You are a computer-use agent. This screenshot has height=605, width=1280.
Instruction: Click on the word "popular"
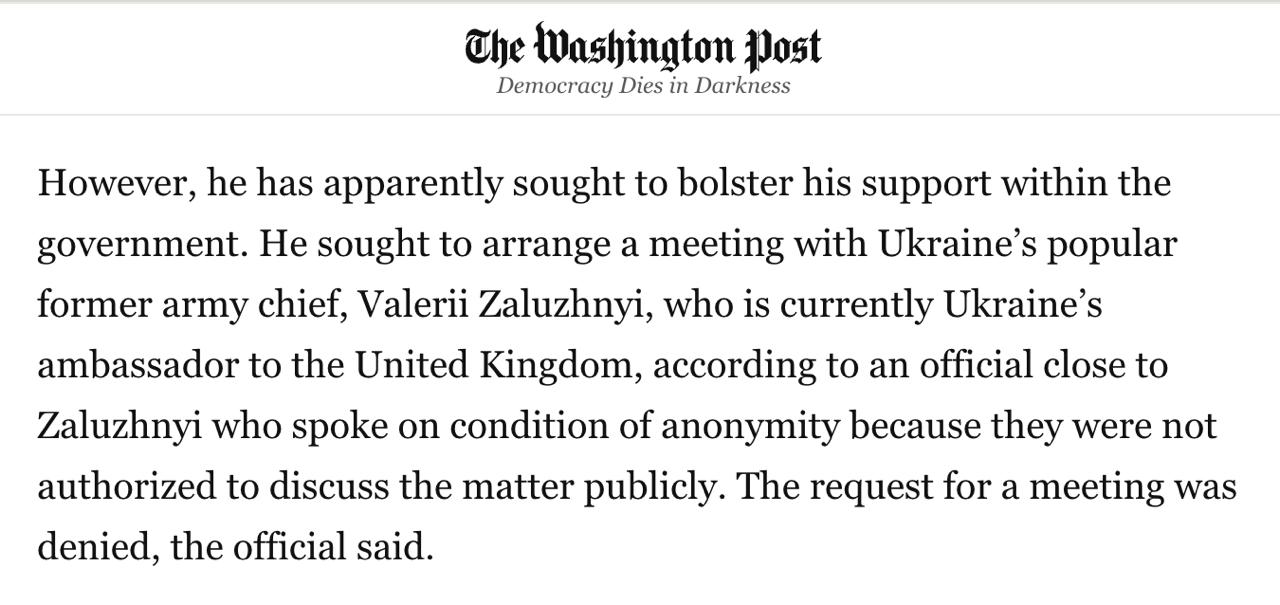[1111, 245]
